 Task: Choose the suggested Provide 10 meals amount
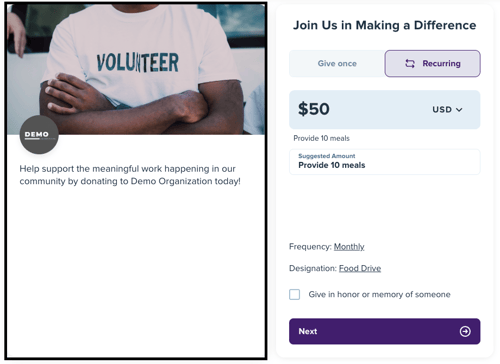[384, 162]
